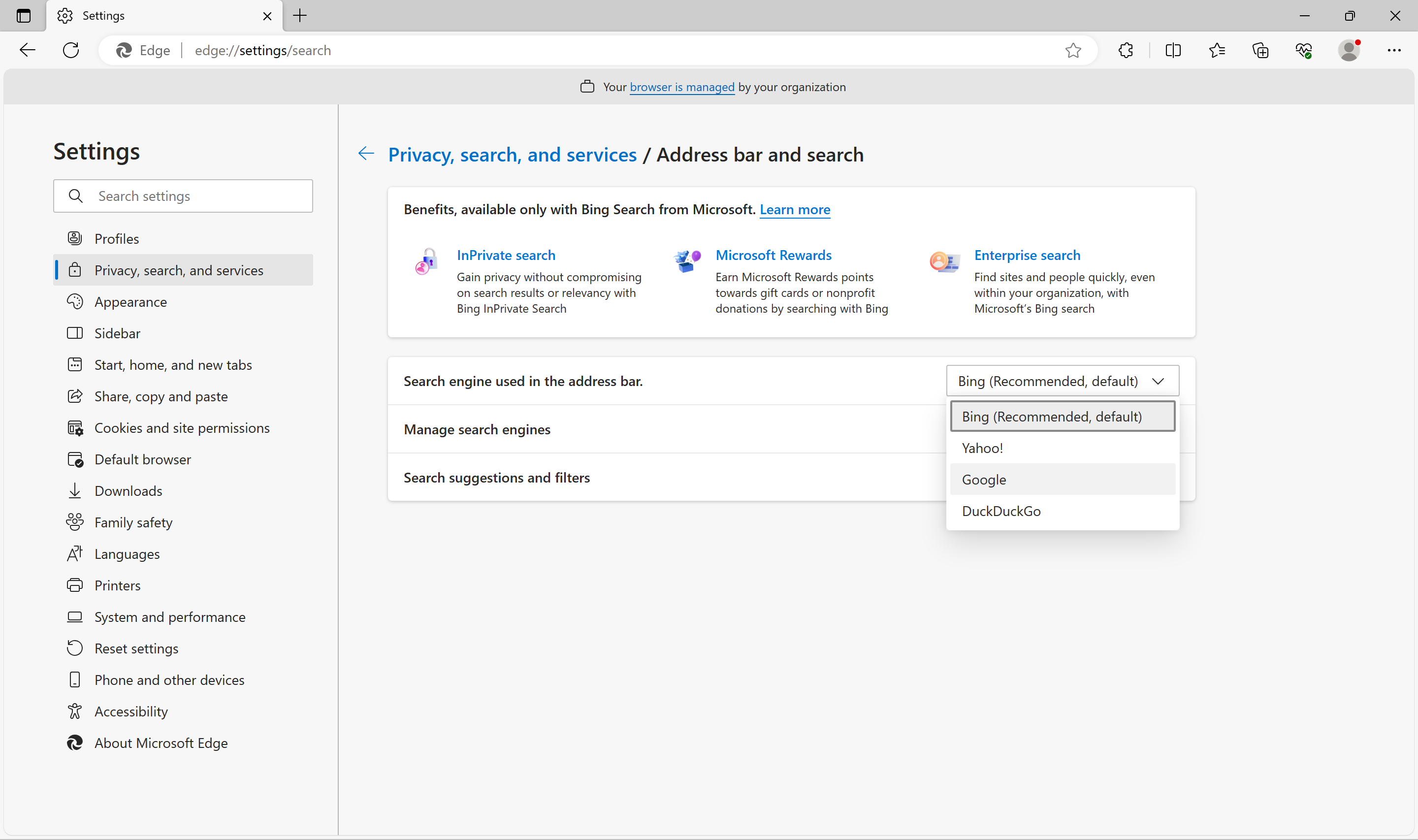Open Share, copy and paste settings
Image resolution: width=1418 pixels, height=840 pixels.
[183, 396]
